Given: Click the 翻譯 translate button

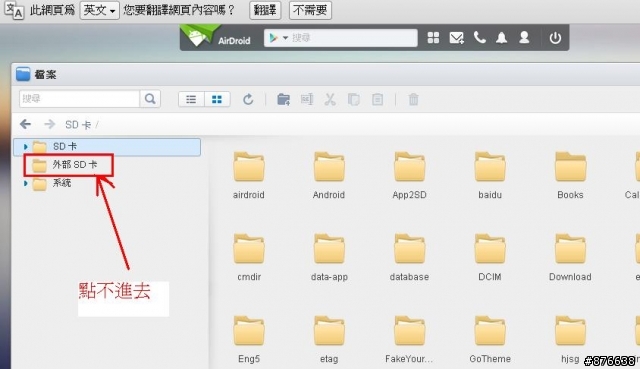Looking at the screenshot, I should pos(265,10).
